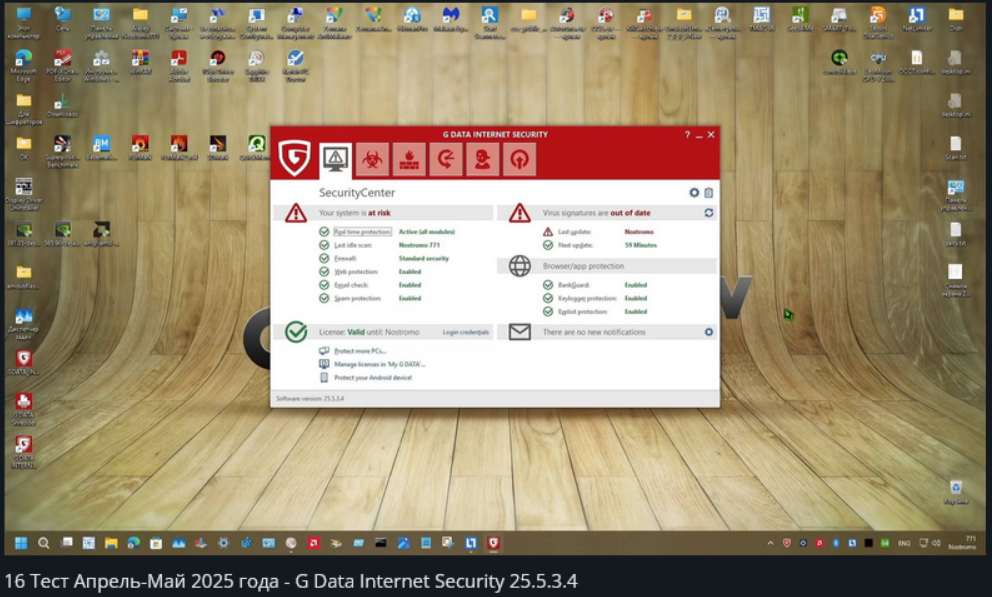Viewport: 992px width, 597px height.
Task: Click Exploit protection entry
Action: click(x=583, y=312)
